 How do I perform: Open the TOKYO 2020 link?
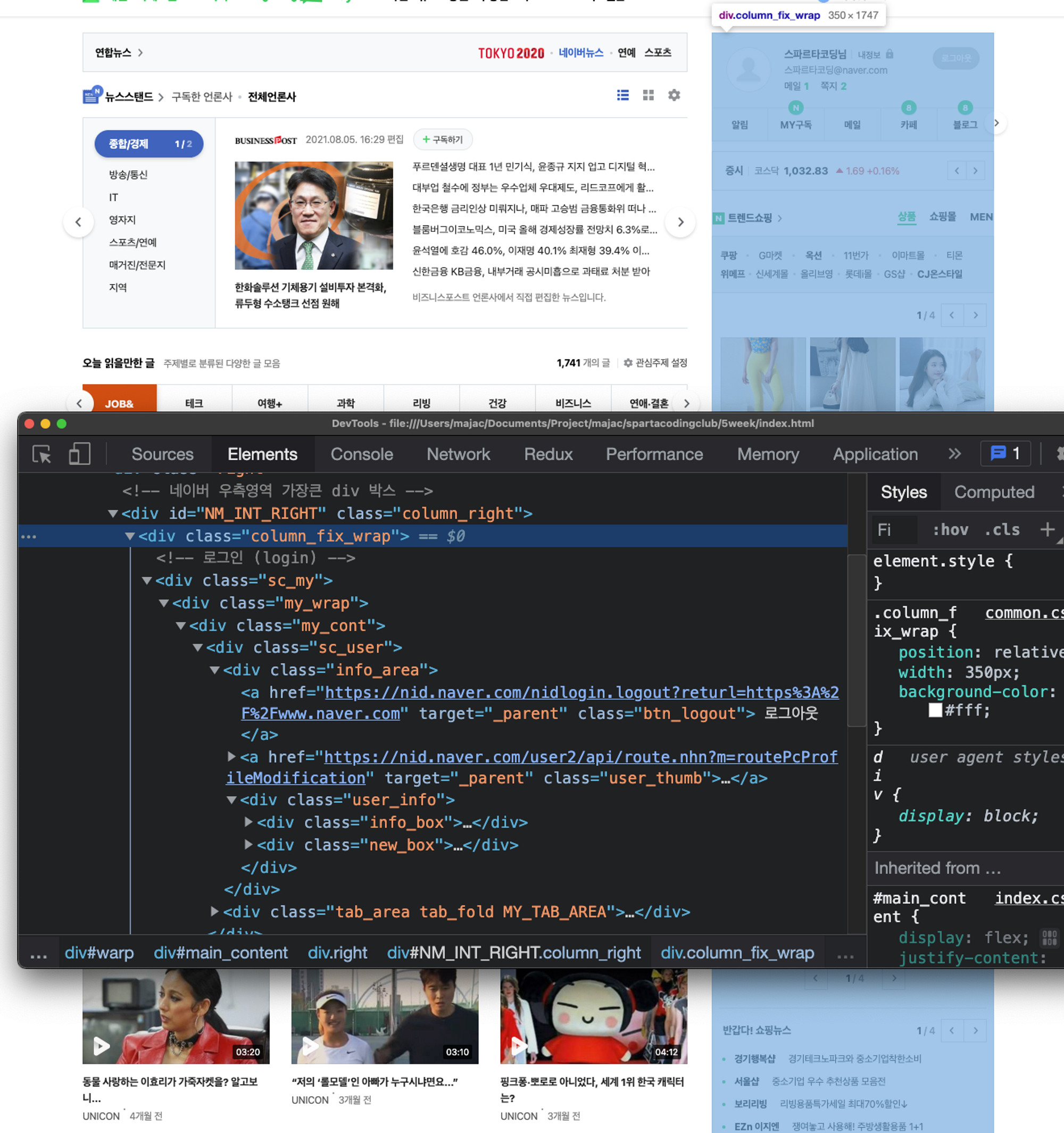[x=511, y=53]
